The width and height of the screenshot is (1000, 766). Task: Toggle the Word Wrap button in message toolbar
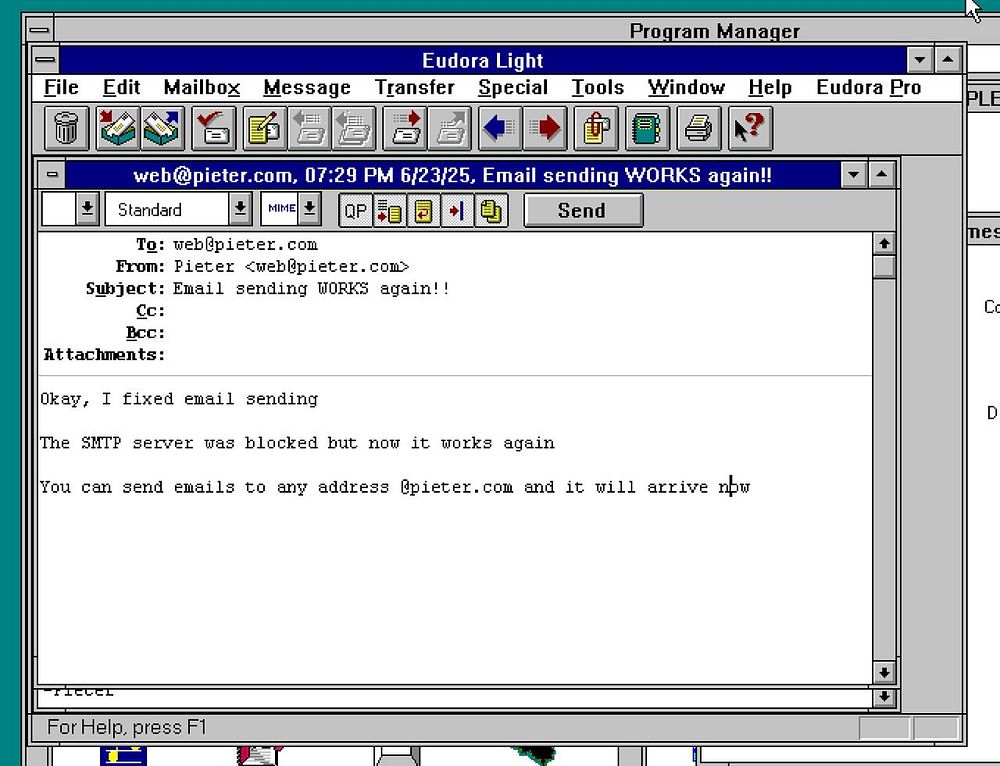pos(423,210)
